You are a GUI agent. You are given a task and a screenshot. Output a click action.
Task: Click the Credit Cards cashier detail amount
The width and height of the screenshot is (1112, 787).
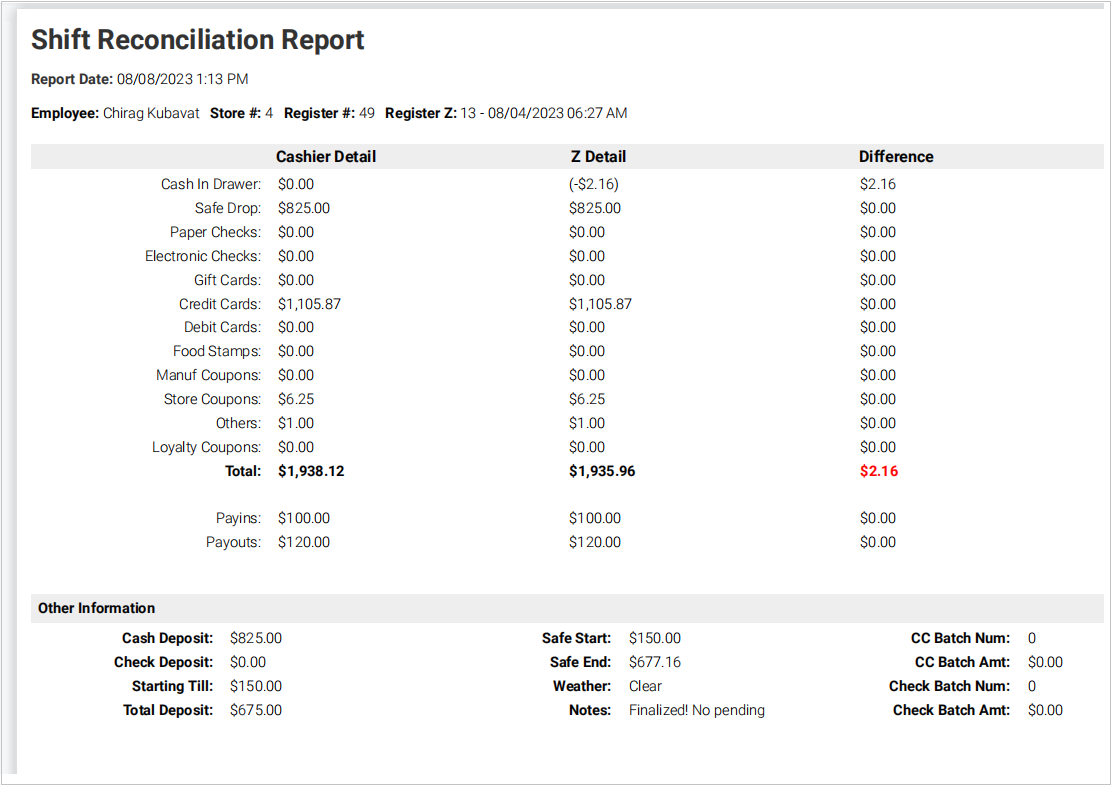coord(309,304)
